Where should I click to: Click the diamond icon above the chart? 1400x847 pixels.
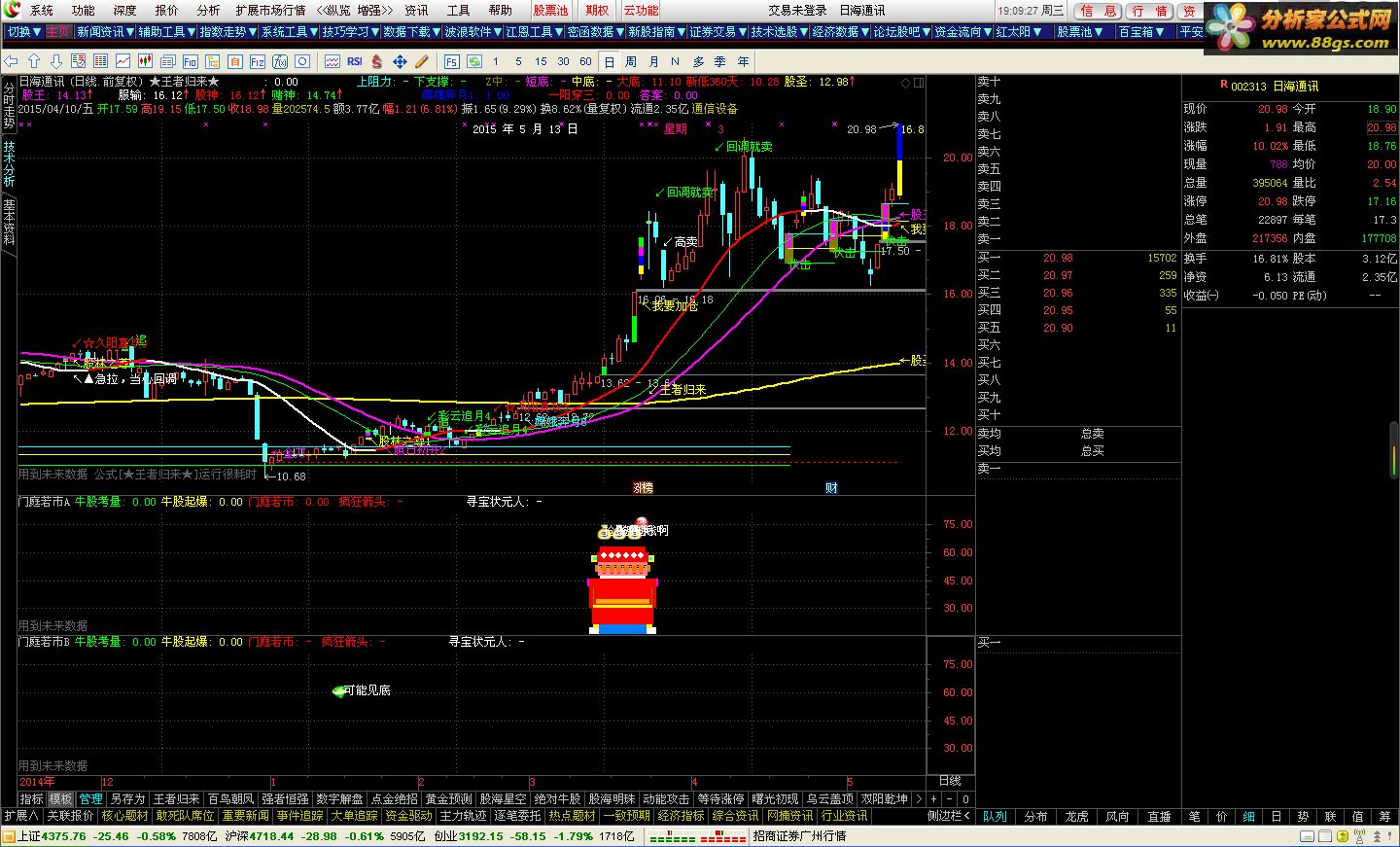pos(906,83)
